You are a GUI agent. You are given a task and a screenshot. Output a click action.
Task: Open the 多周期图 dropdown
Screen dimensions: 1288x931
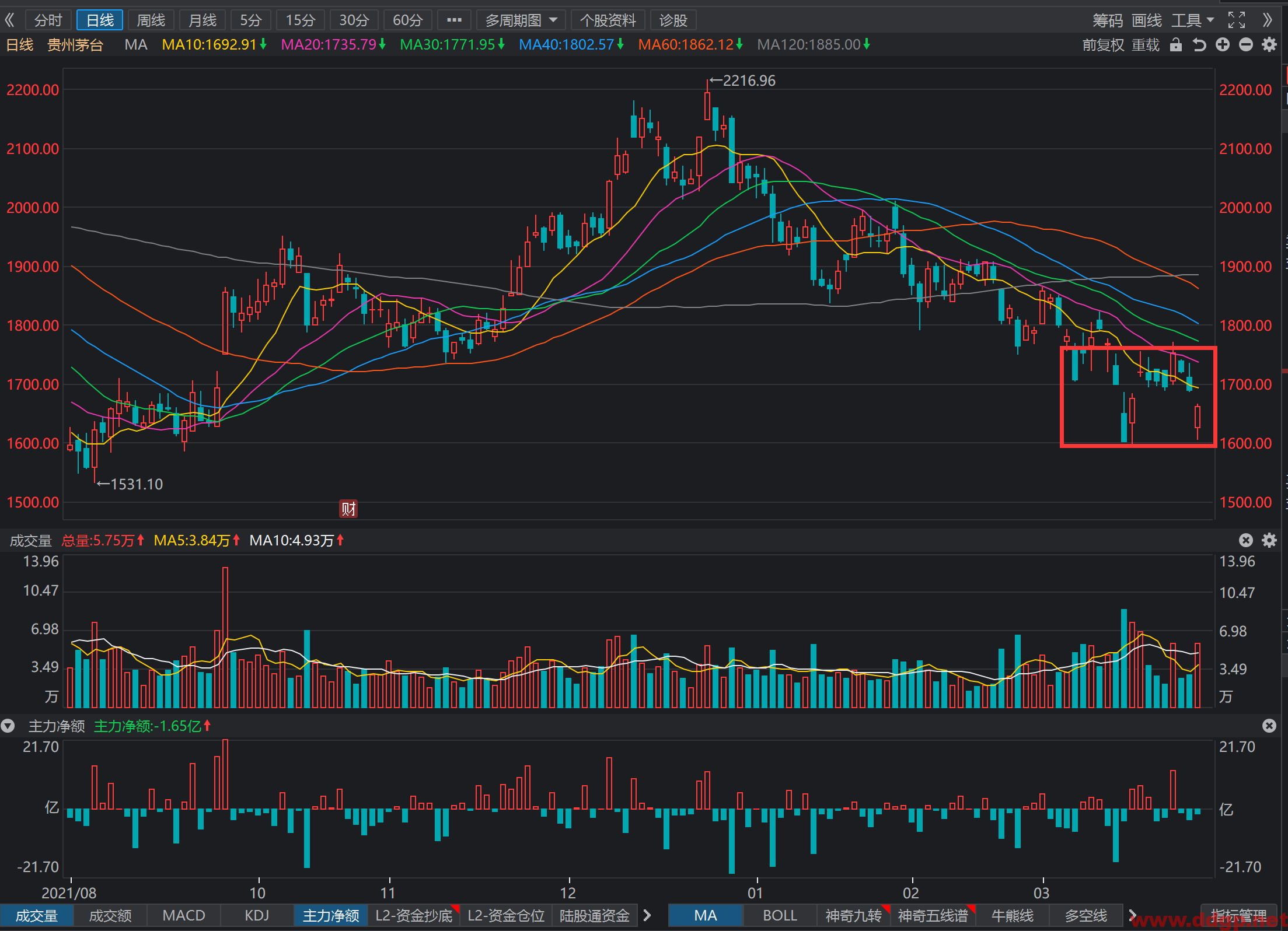(x=521, y=20)
